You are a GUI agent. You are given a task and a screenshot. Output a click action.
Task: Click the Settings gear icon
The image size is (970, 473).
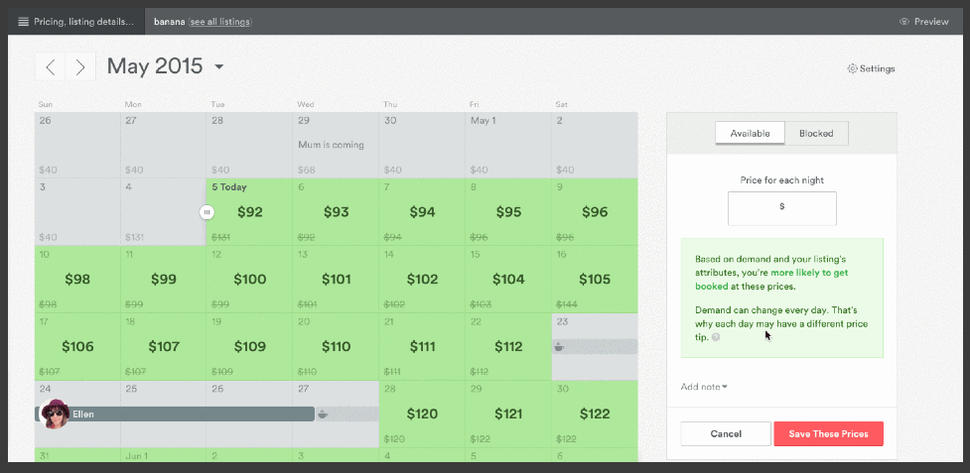coord(852,69)
